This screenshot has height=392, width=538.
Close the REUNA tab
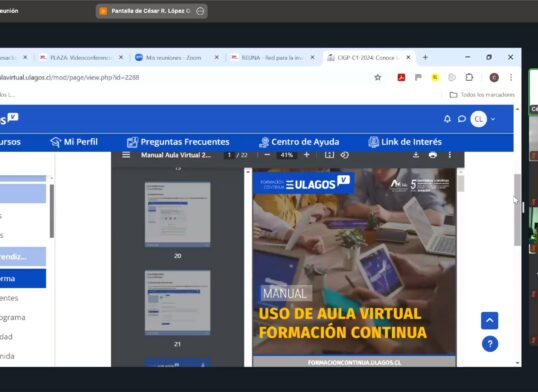312,57
